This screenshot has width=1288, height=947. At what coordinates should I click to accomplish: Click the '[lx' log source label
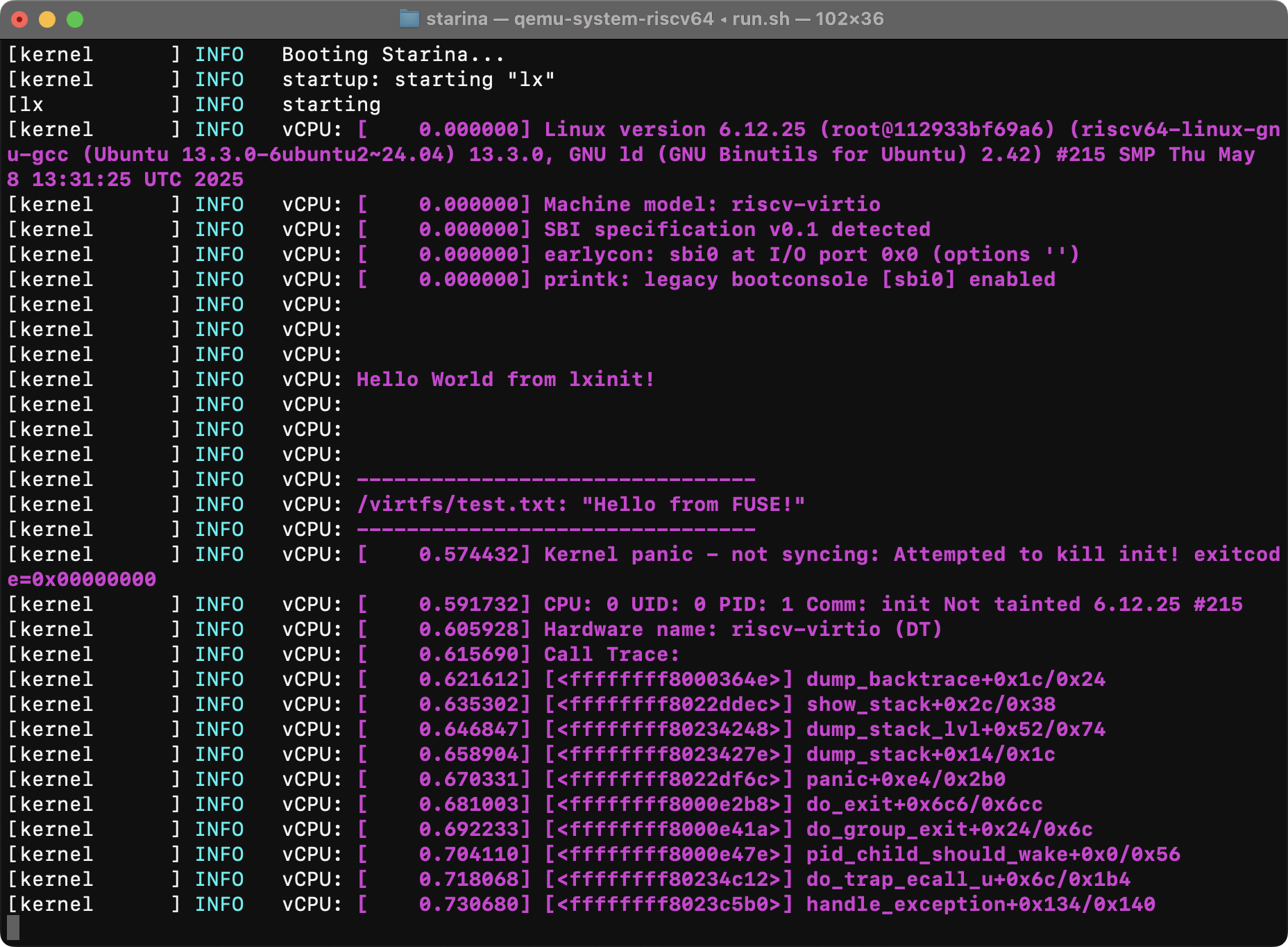pyautogui.click(x=26, y=105)
